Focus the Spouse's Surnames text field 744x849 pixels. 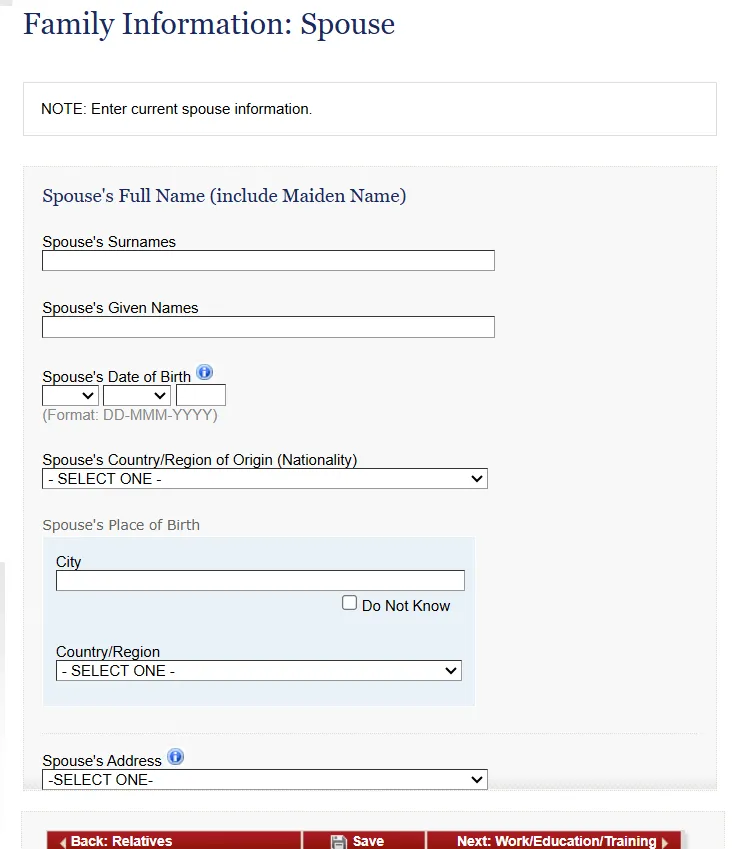(268, 261)
